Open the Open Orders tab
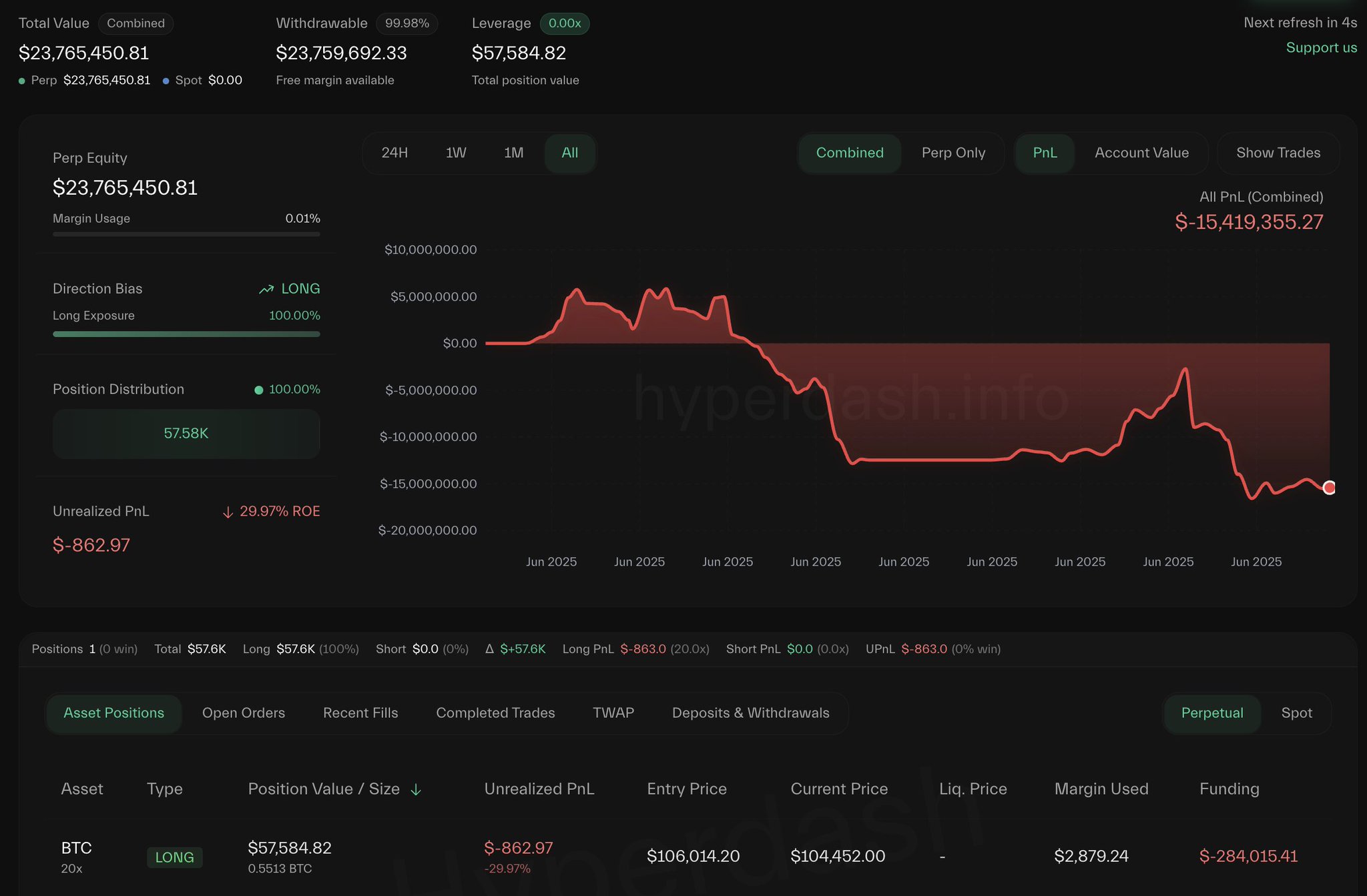Image resolution: width=1367 pixels, height=896 pixels. (244, 713)
